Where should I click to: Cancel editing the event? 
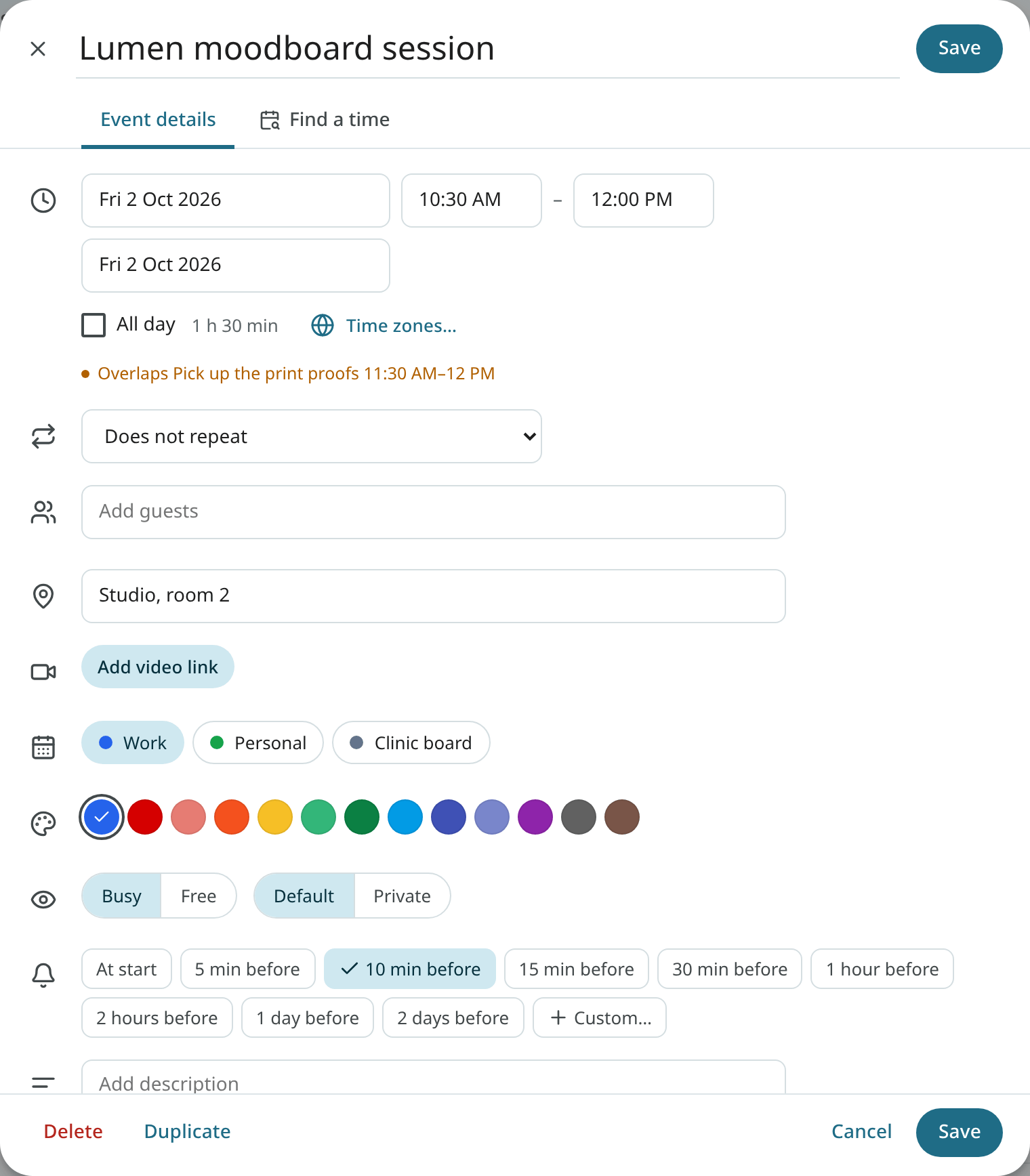point(862,1132)
